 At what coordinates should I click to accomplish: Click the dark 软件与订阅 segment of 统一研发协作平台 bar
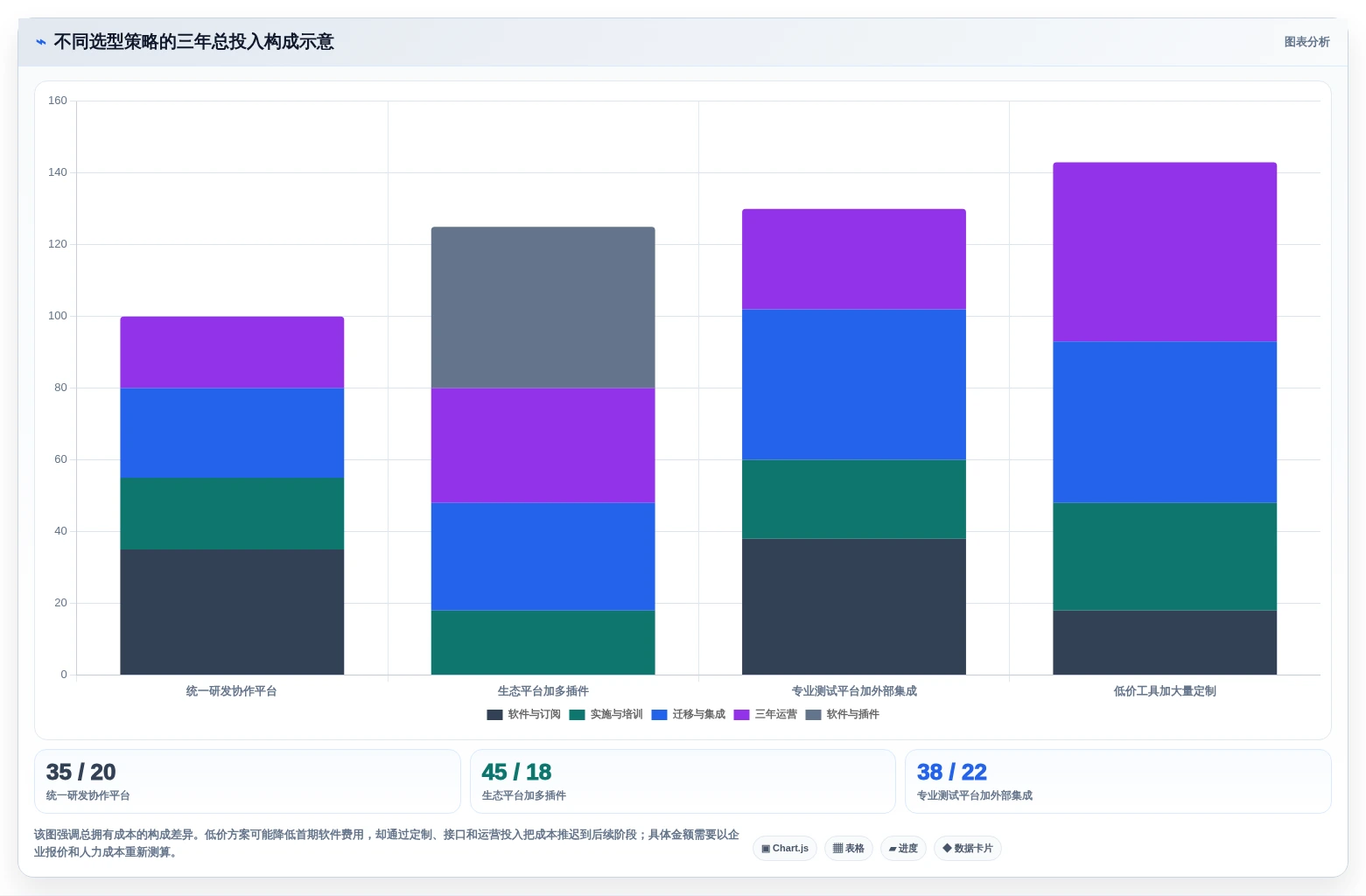232,612
